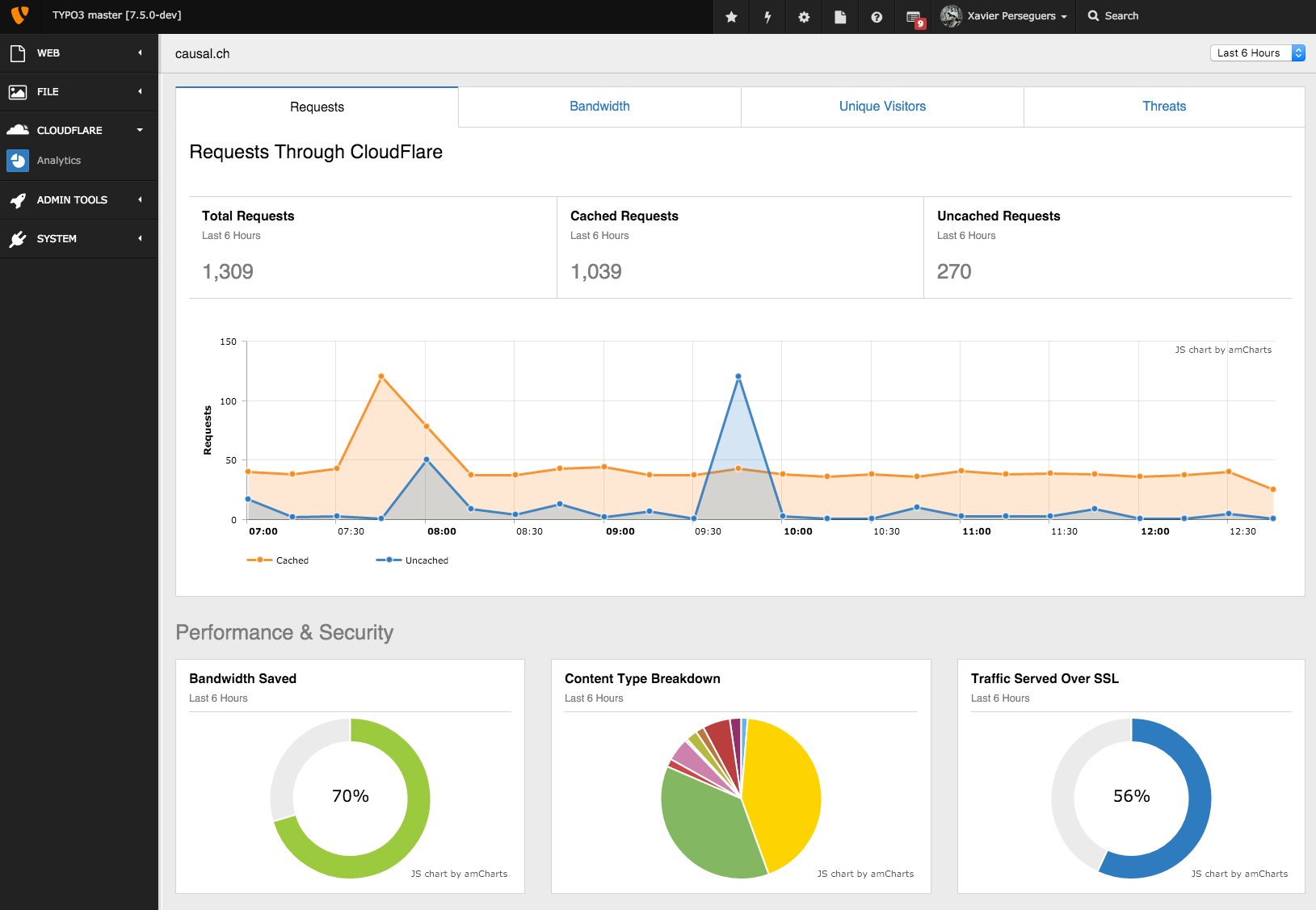The width and height of the screenshot is (1316, 910).
Task: Click the JS chart by amCharts link
Action: (1223, 350)
